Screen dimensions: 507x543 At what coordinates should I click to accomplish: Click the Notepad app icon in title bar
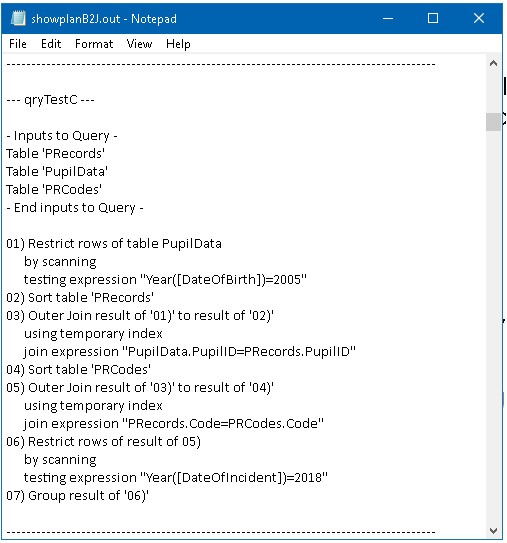tap(18, 18)
